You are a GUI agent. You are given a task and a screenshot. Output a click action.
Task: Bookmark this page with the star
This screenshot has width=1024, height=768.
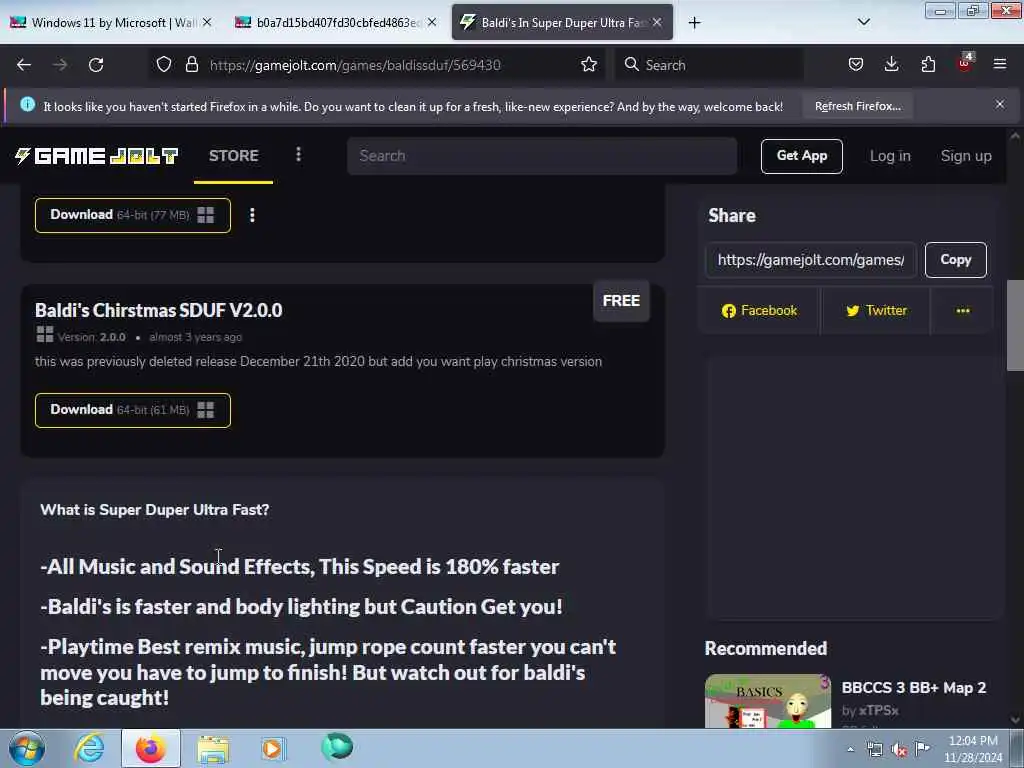click(x=588, y=65)
